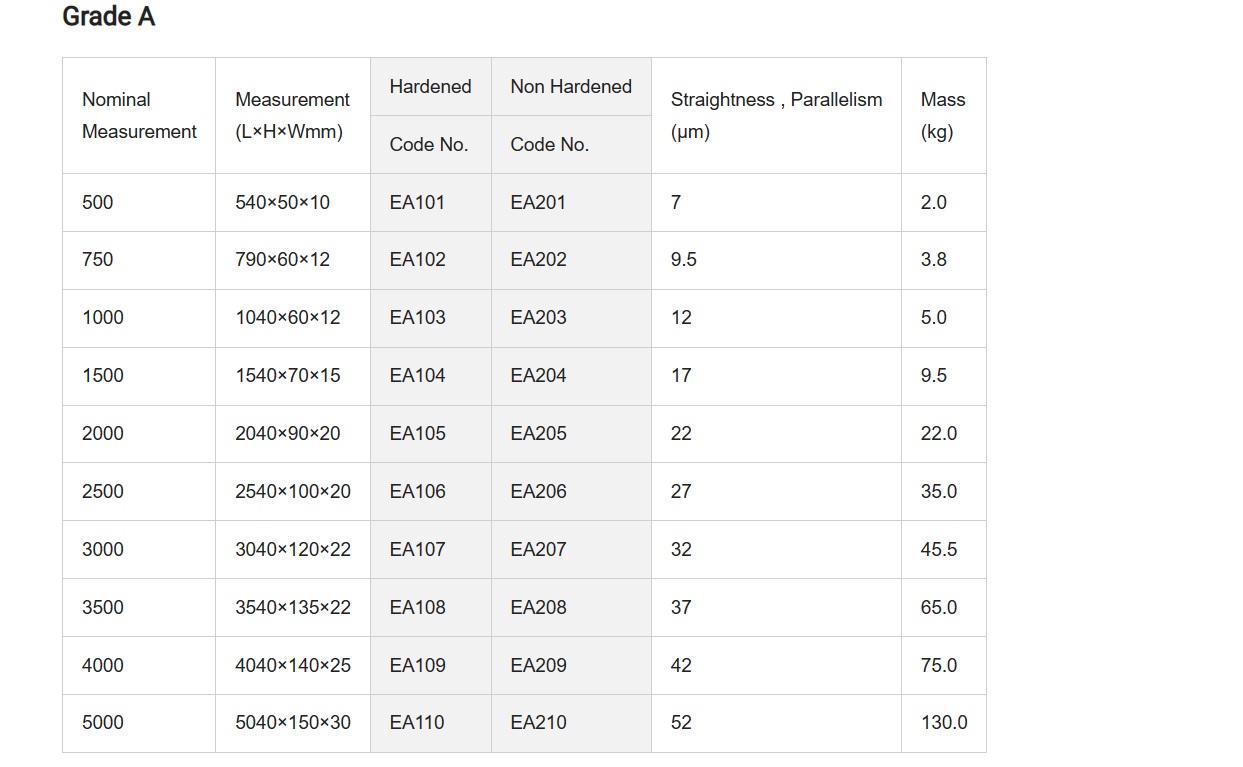The width and height of the screenshot is (1243, 767).
Task: Click the Non Hardened column header
Action: 570,87
